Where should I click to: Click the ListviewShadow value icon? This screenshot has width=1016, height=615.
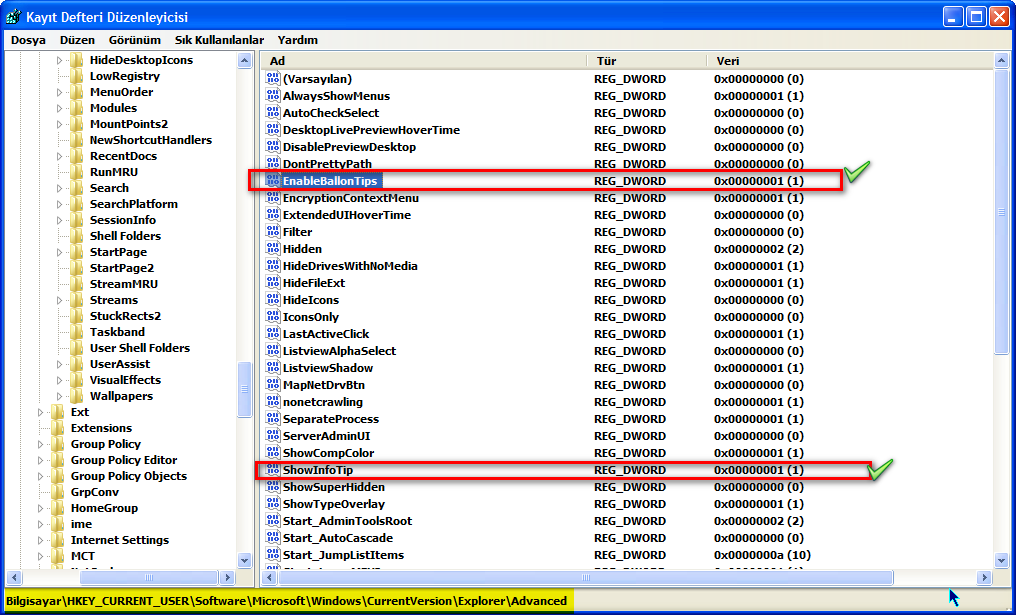(x=273, y=367)
